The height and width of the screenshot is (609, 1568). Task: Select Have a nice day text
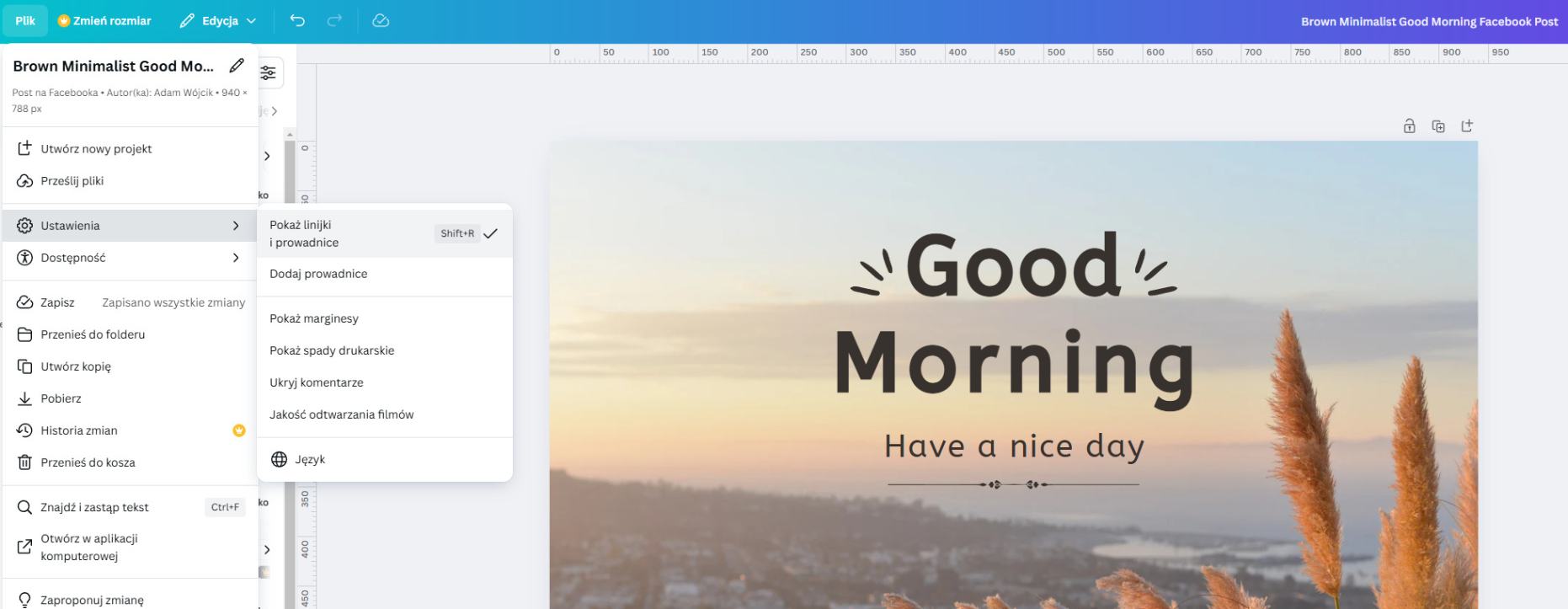pos(1014,446)
